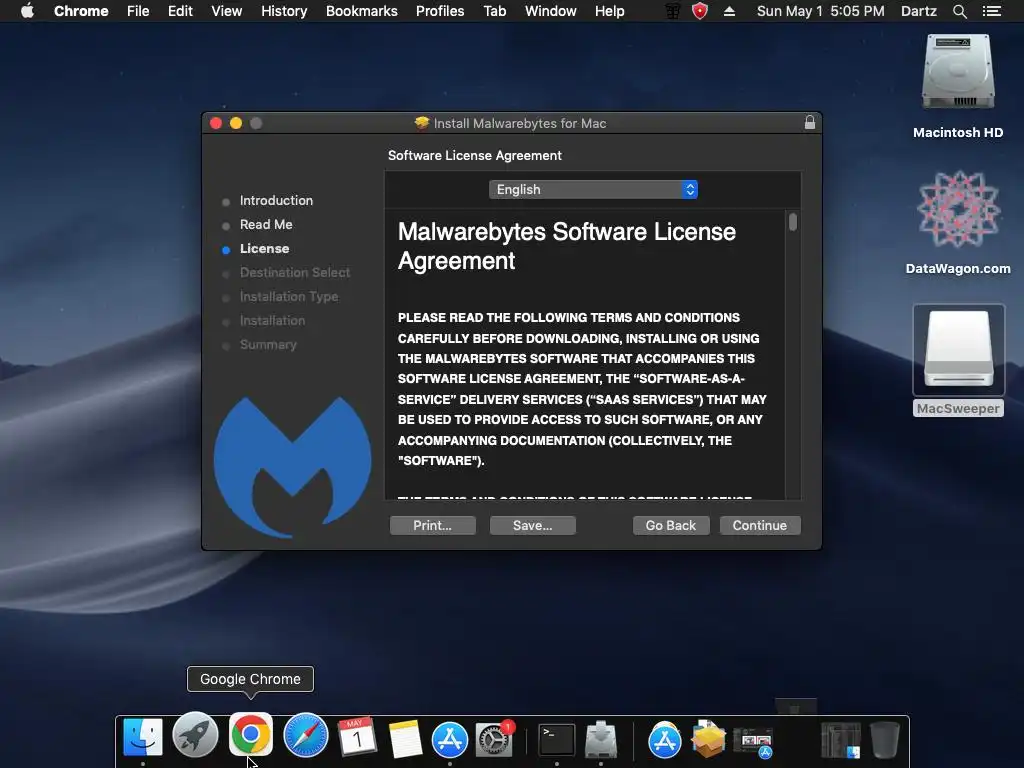Open the View menu

click(227, 11)
